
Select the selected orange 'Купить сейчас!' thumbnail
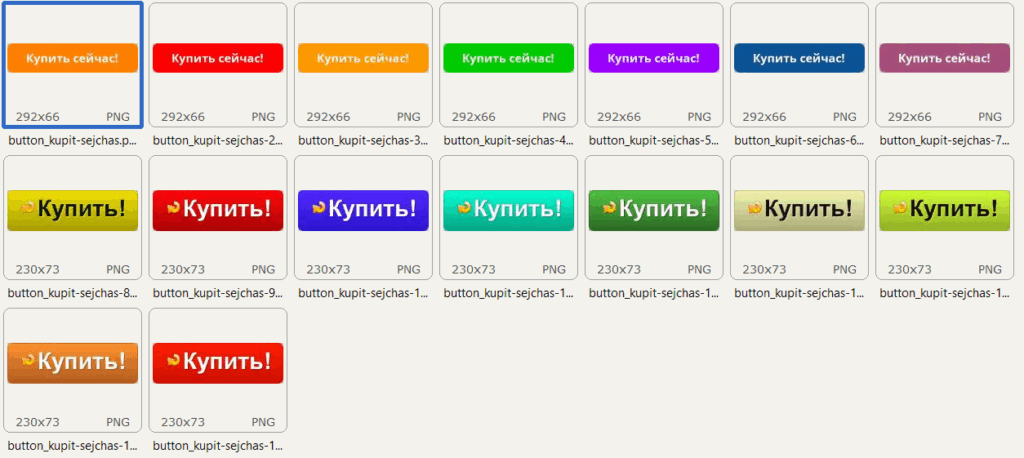pyautogui.click(x=72, y=58)
